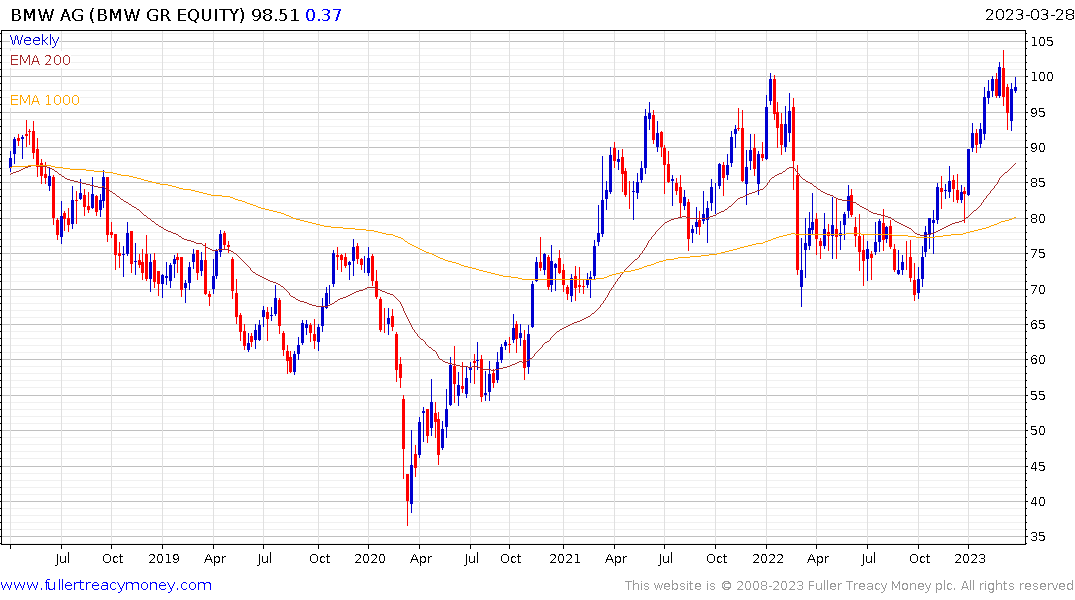The height and width of the screenshot is (600, 1075).
Task: Click the 90 price axis label
Action: (x=1038, y=147)
